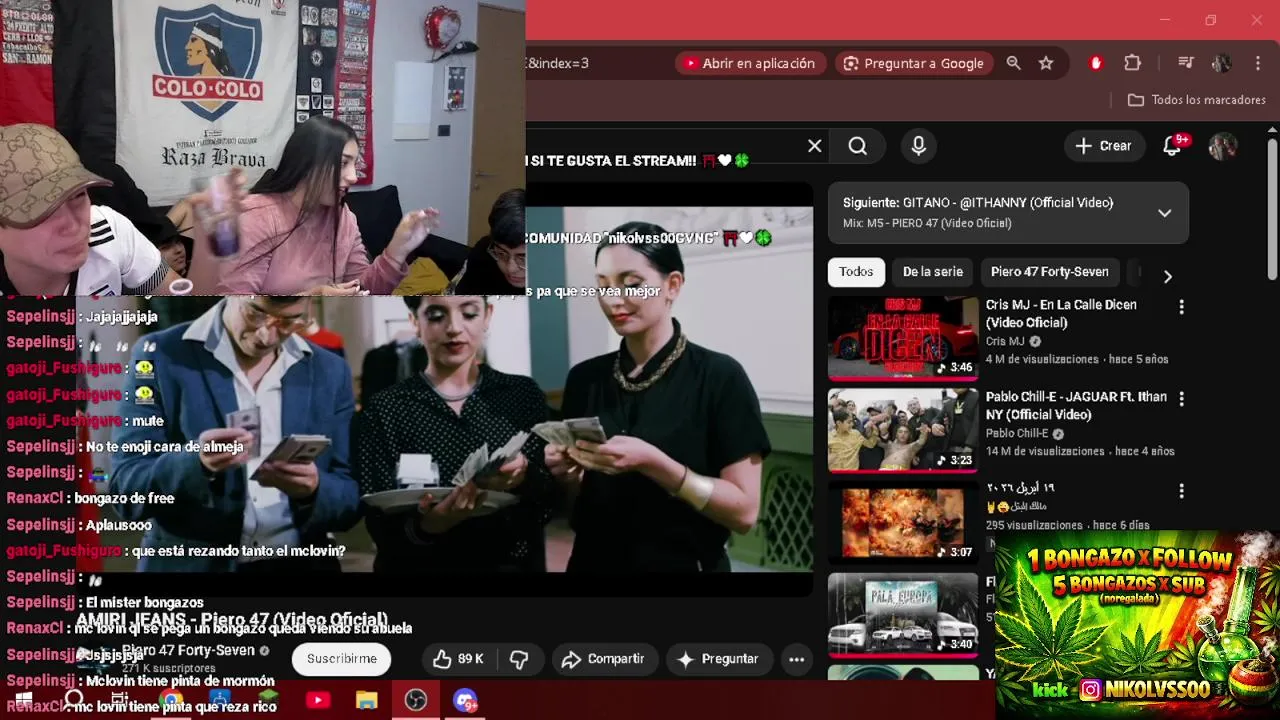The width and height of the screenshot is (1280, 720).
Task: Open Task View from the taskbar
Action: pos(120,700)
